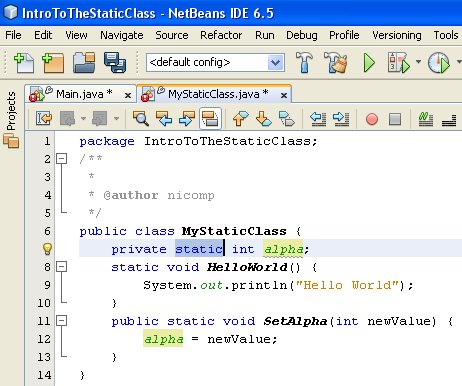The height and width of the screenshot is (386, 462).
Task: Click the class name MyStaticClass in code
Action: point(234,231)
